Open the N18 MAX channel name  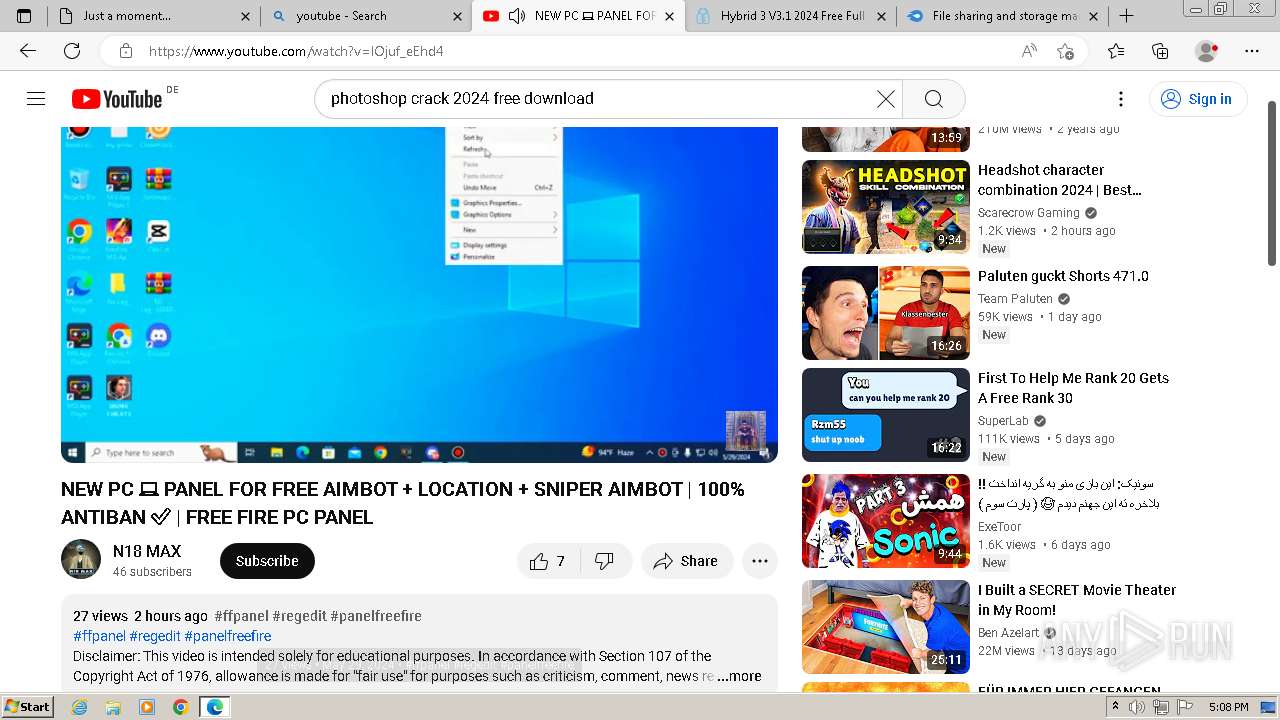[x=147, y=551]
